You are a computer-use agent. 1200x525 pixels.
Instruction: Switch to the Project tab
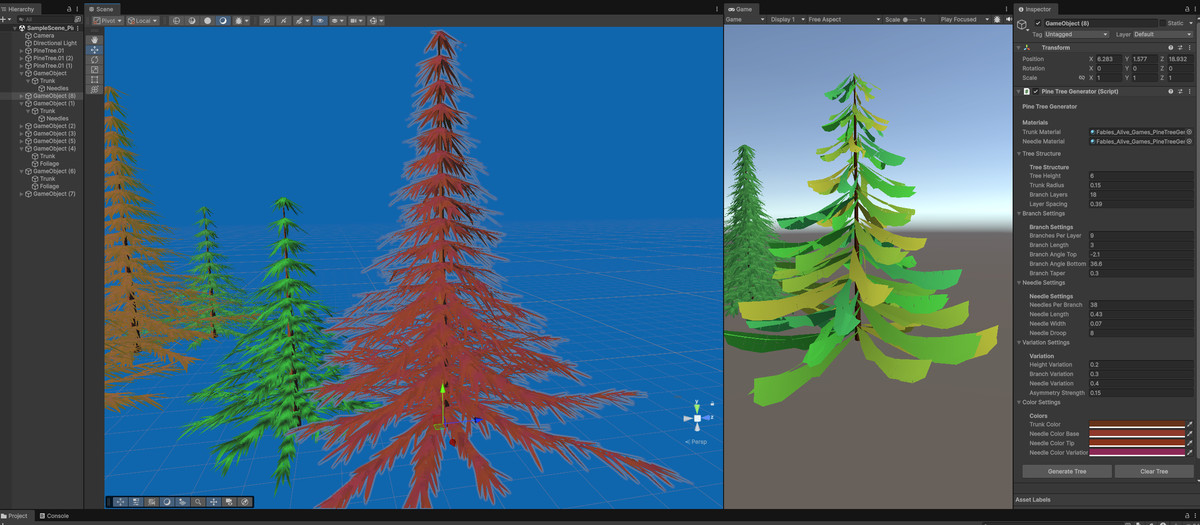pyautogui.click(x=17, y=516)
